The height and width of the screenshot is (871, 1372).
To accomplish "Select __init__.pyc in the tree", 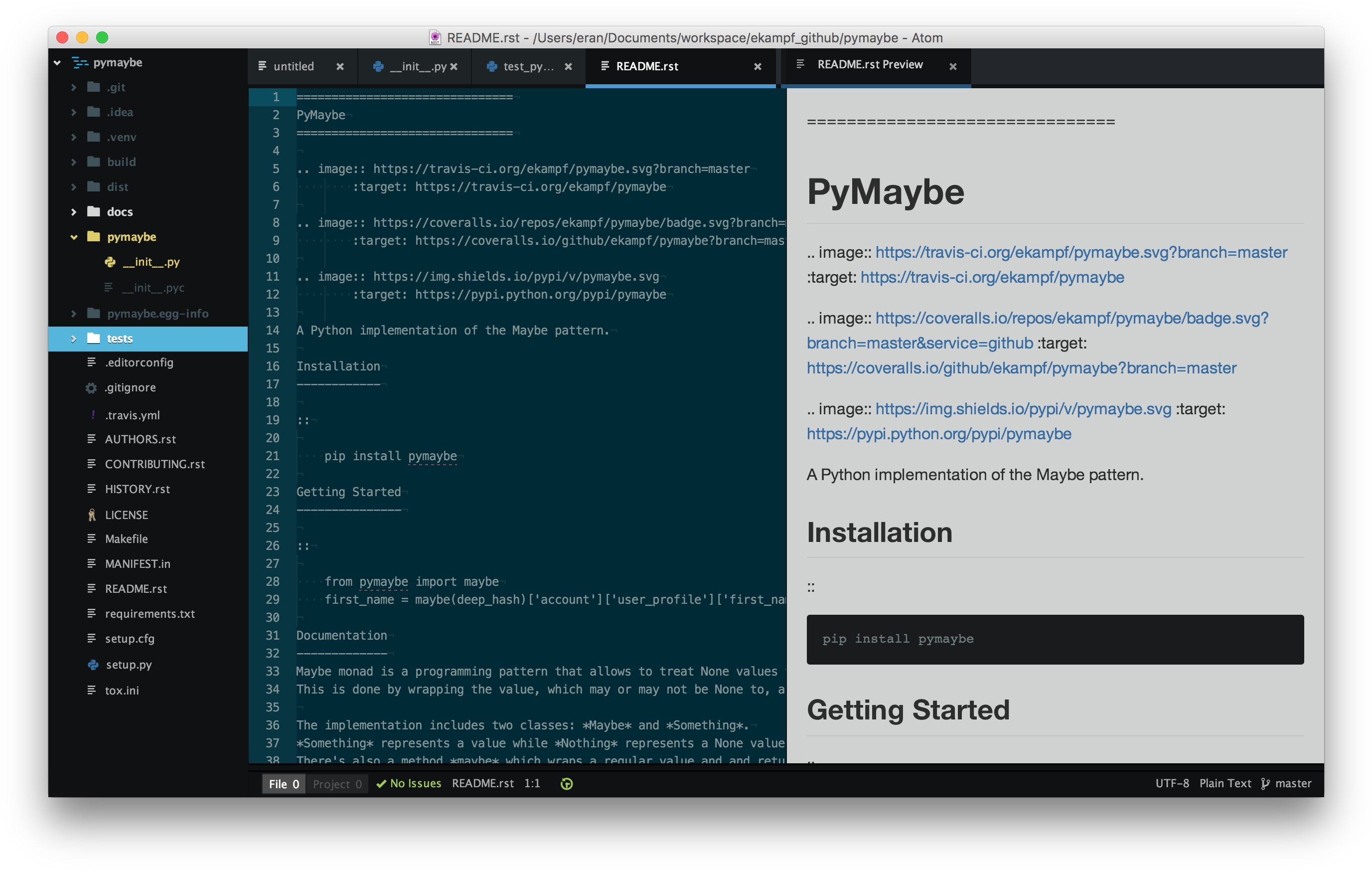I will (x=153, y=288).
